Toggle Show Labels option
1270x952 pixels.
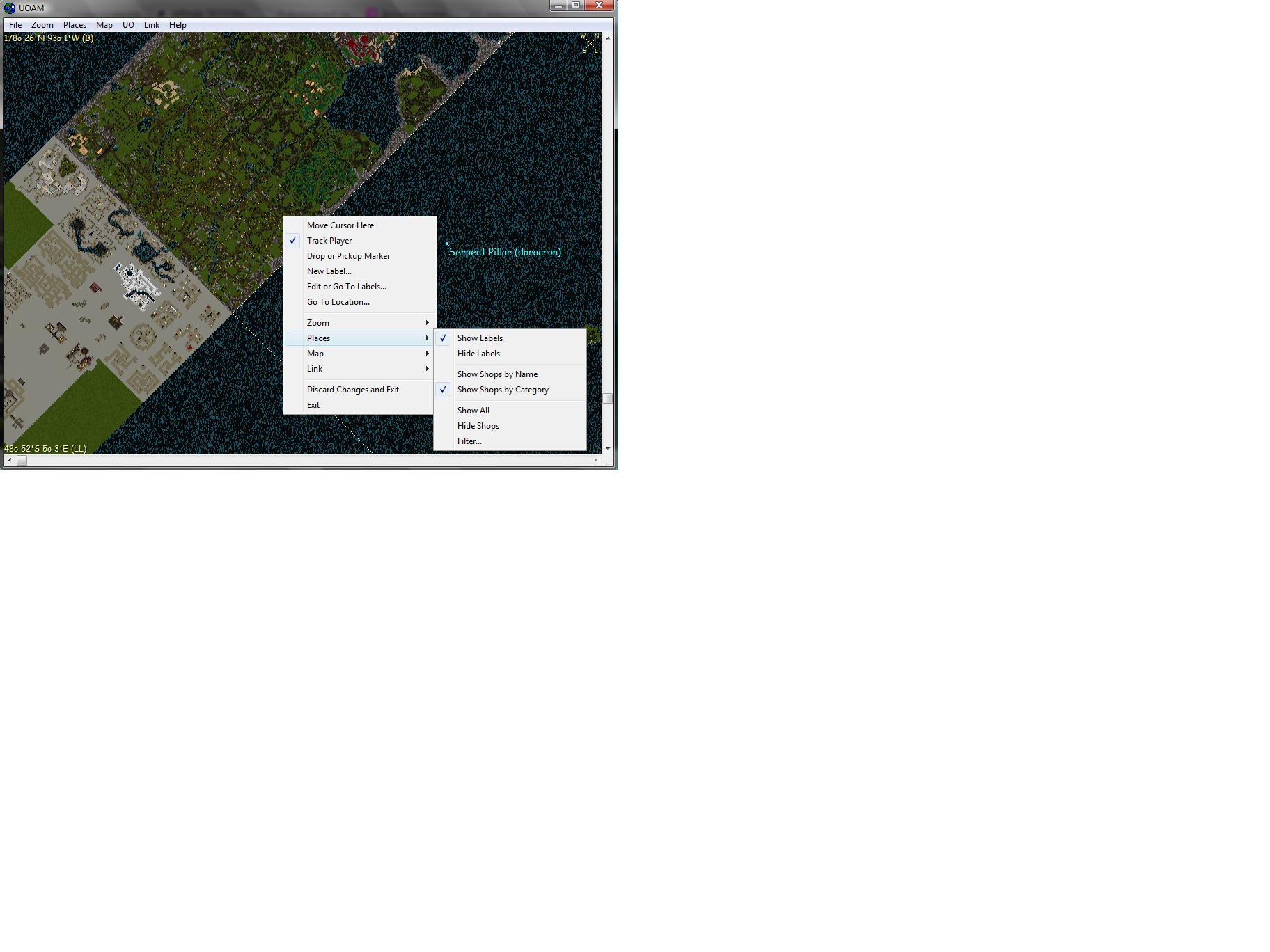click(x=510, y=338)
